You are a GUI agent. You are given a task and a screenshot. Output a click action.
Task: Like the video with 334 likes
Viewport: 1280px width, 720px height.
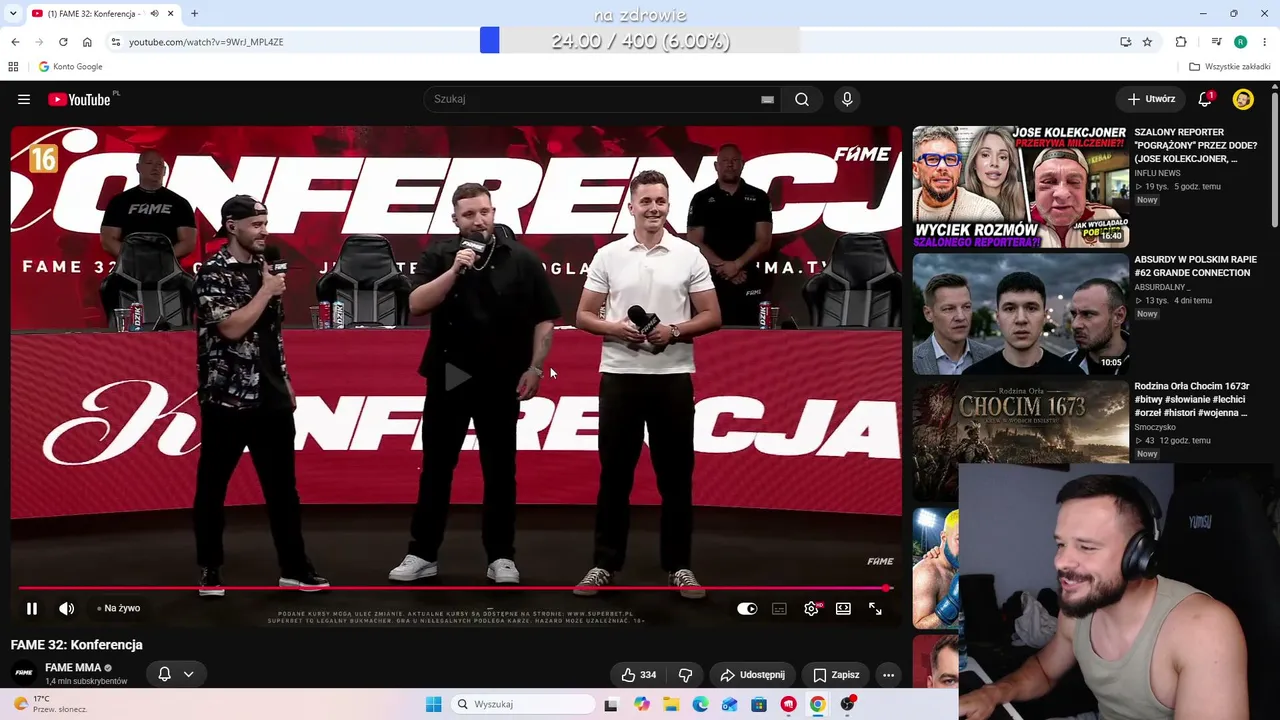(639, 675)
